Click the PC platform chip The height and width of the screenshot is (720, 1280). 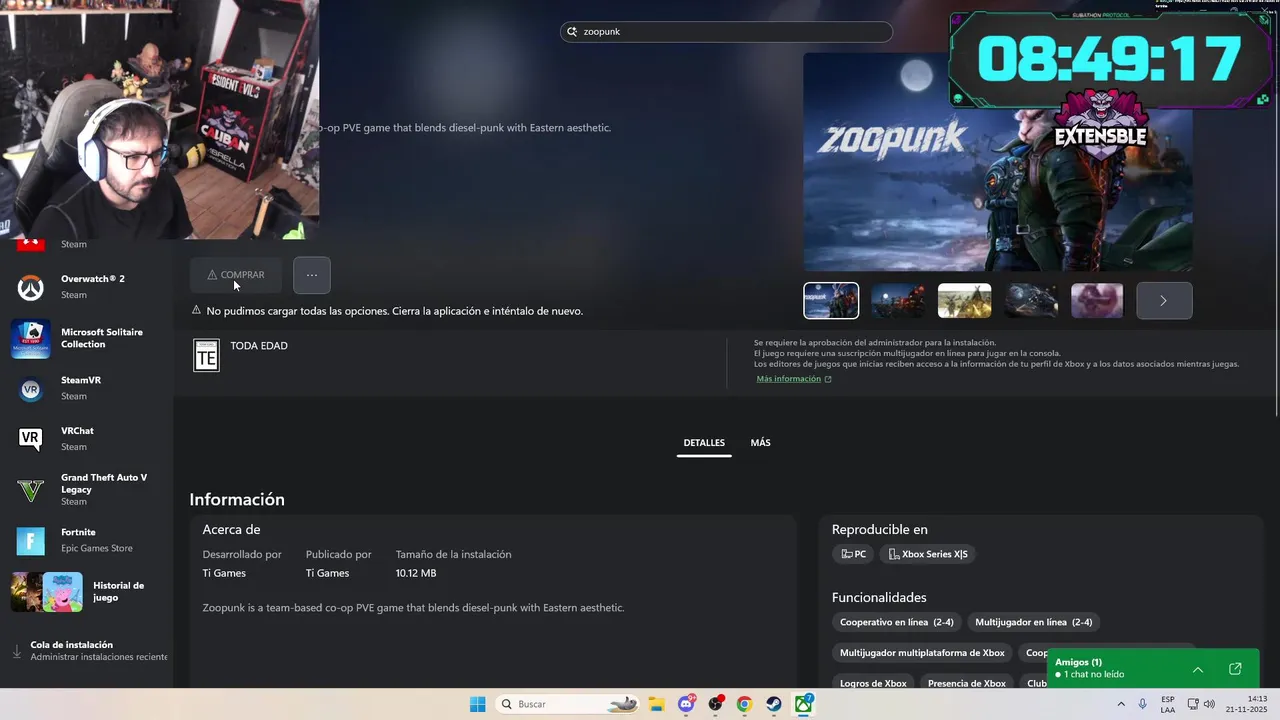(x=853, y=554)
